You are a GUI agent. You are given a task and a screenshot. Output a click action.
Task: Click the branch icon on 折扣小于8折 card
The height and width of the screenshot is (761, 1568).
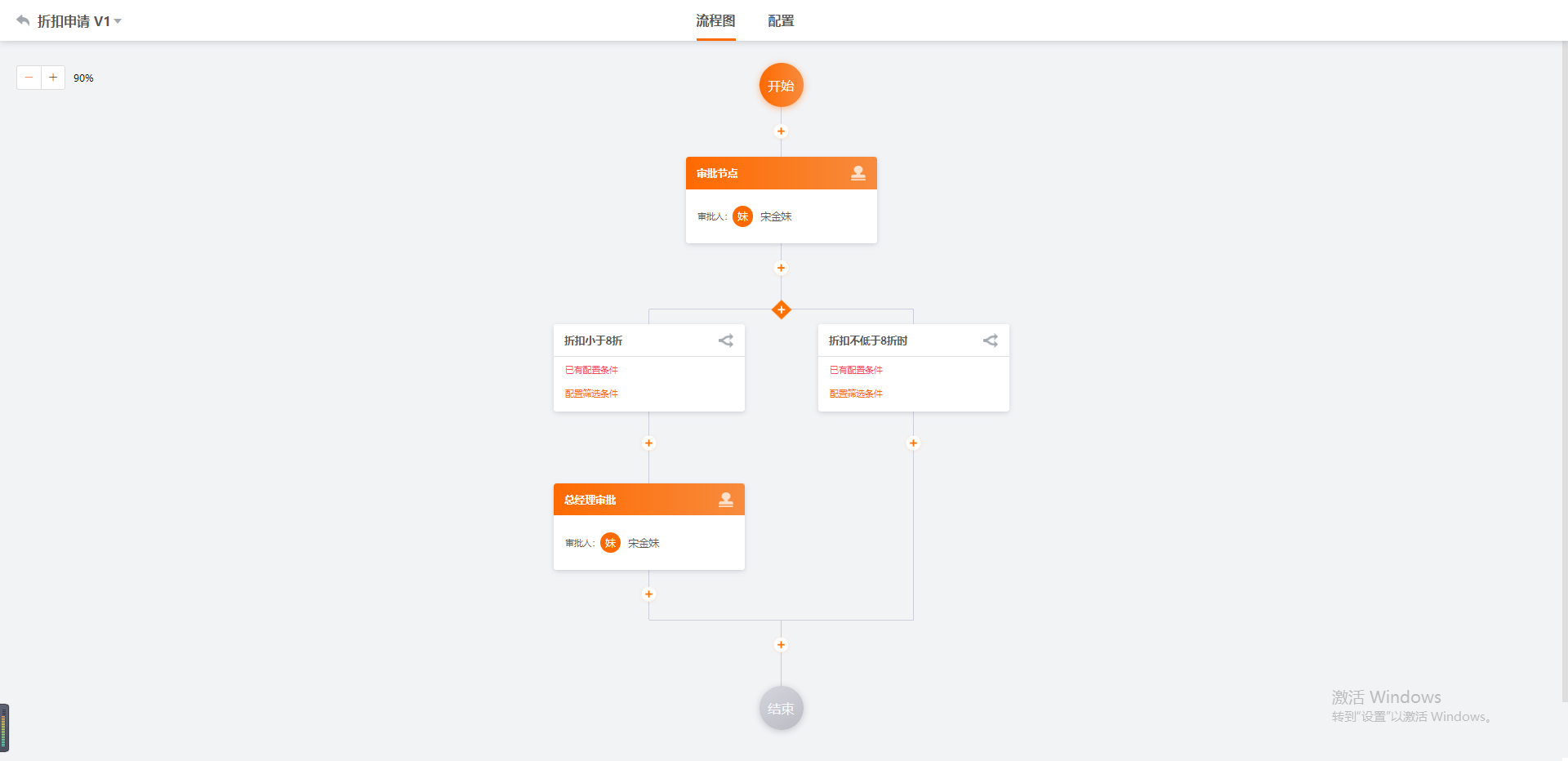click(725, 340)
